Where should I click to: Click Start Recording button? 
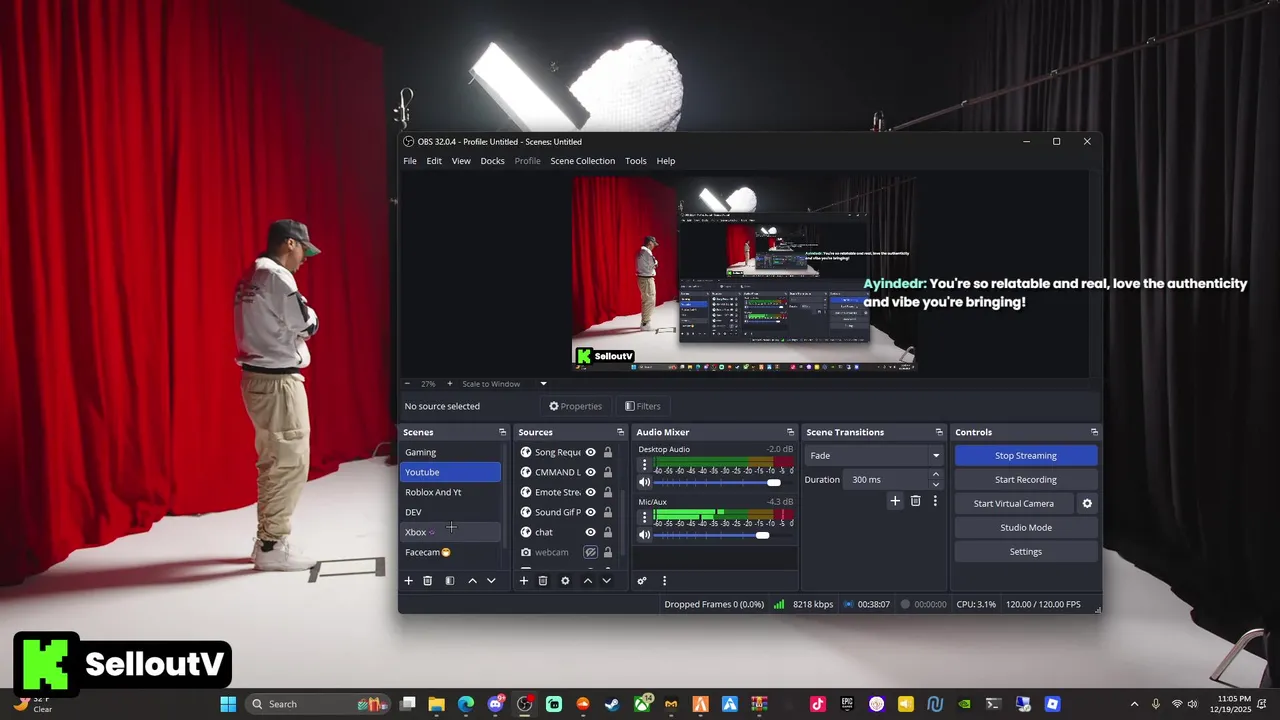tap(1026, 480)
